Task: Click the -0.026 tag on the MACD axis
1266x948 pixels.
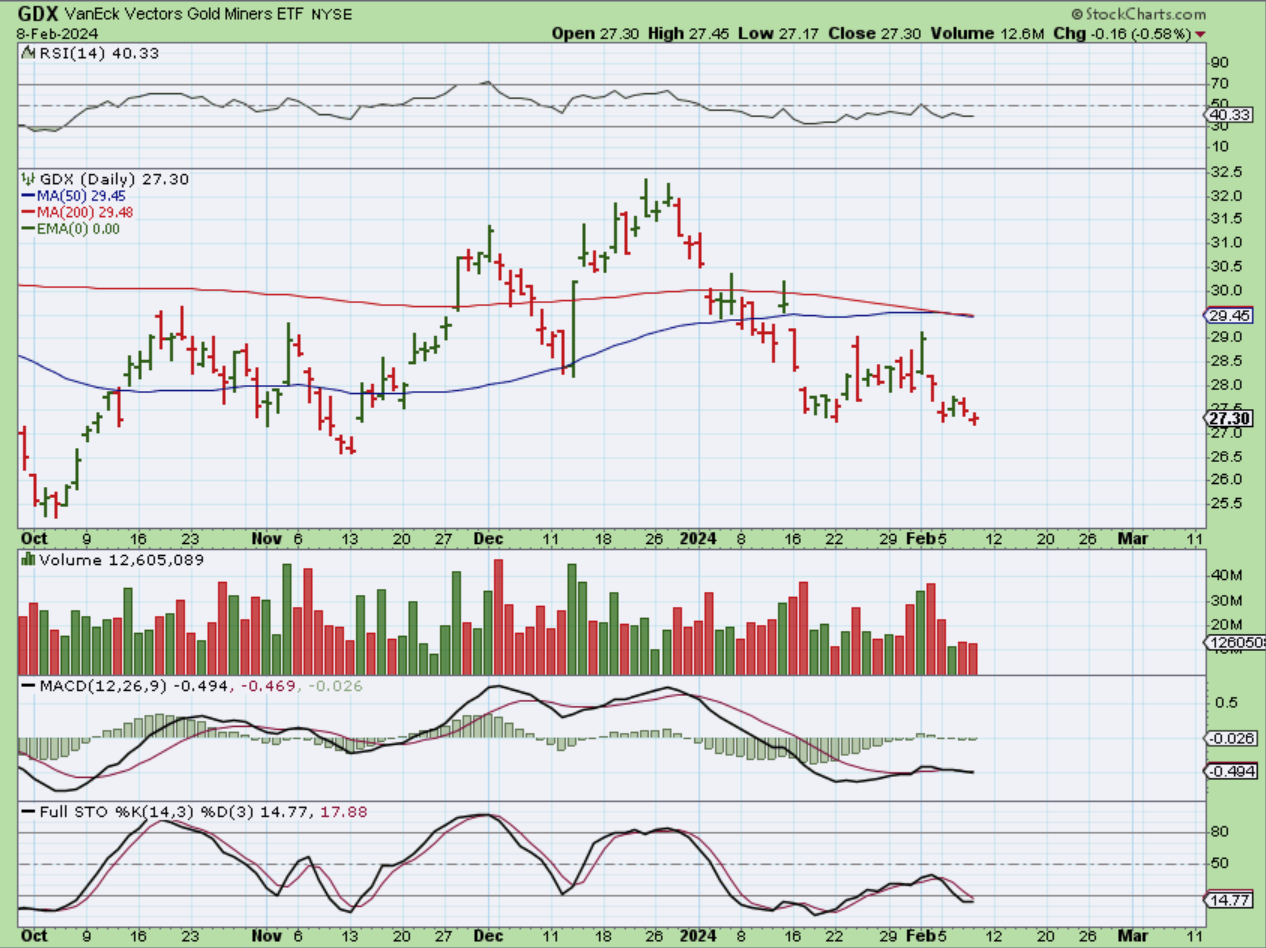Action: pyautogui.click(x=1229, y=738)
